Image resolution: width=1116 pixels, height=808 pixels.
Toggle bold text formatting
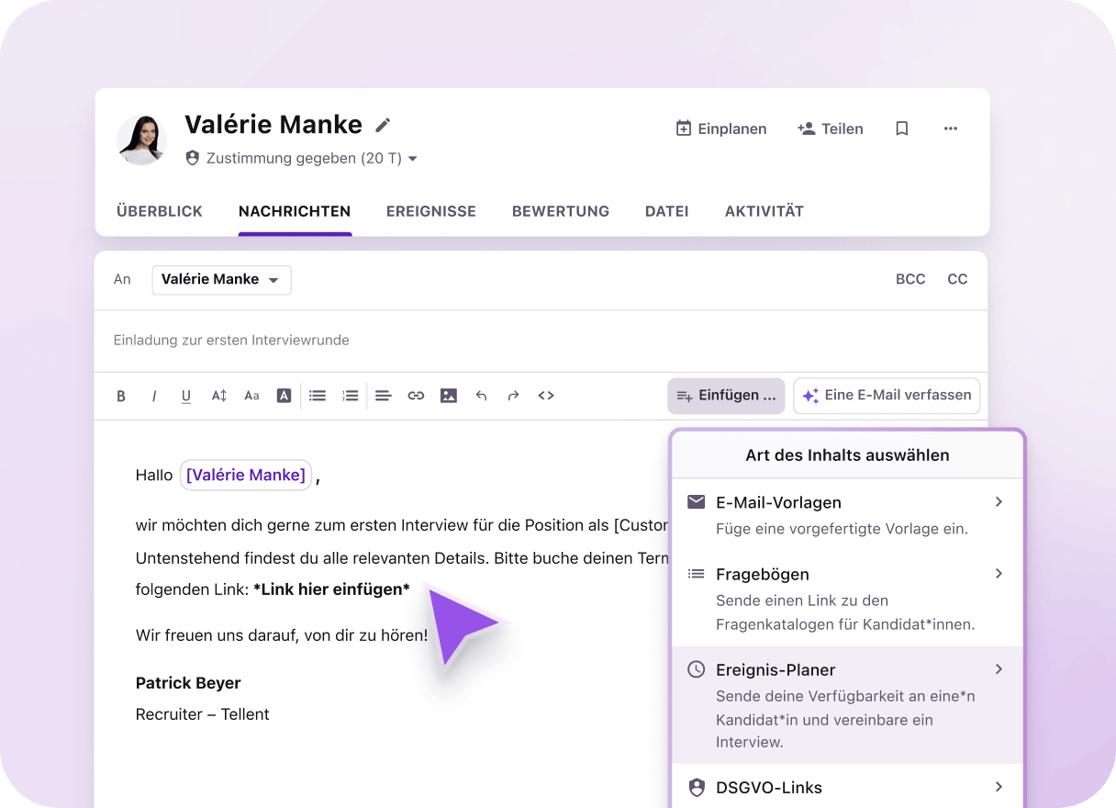[x=121, y=396]
